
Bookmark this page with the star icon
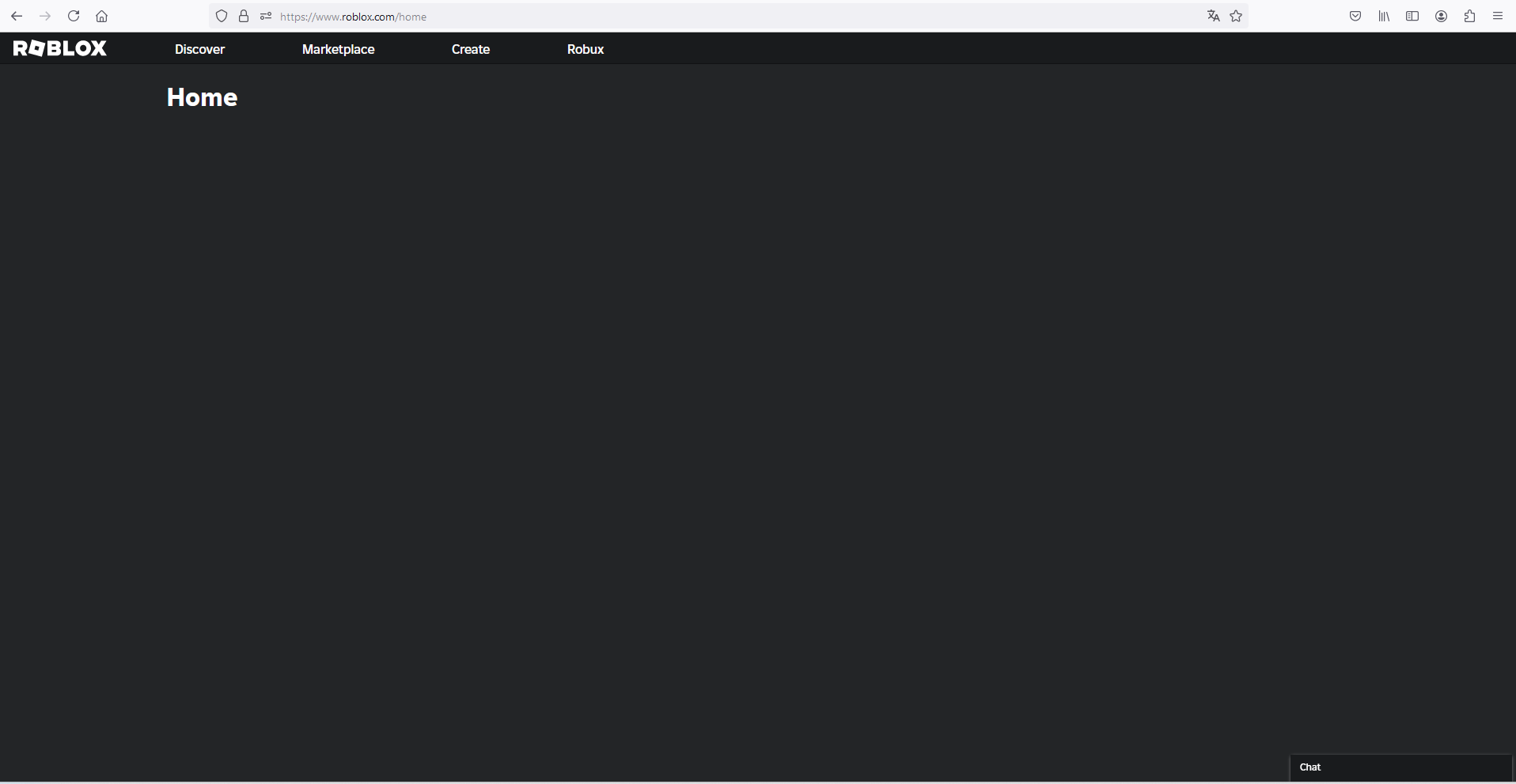point(1236,16)
